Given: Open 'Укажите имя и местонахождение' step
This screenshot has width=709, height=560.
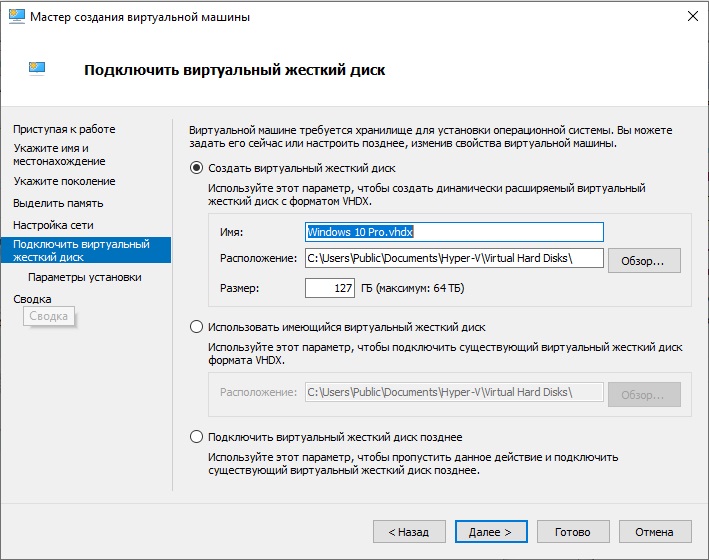Looking at the screenshot, I should coord(59,154).
